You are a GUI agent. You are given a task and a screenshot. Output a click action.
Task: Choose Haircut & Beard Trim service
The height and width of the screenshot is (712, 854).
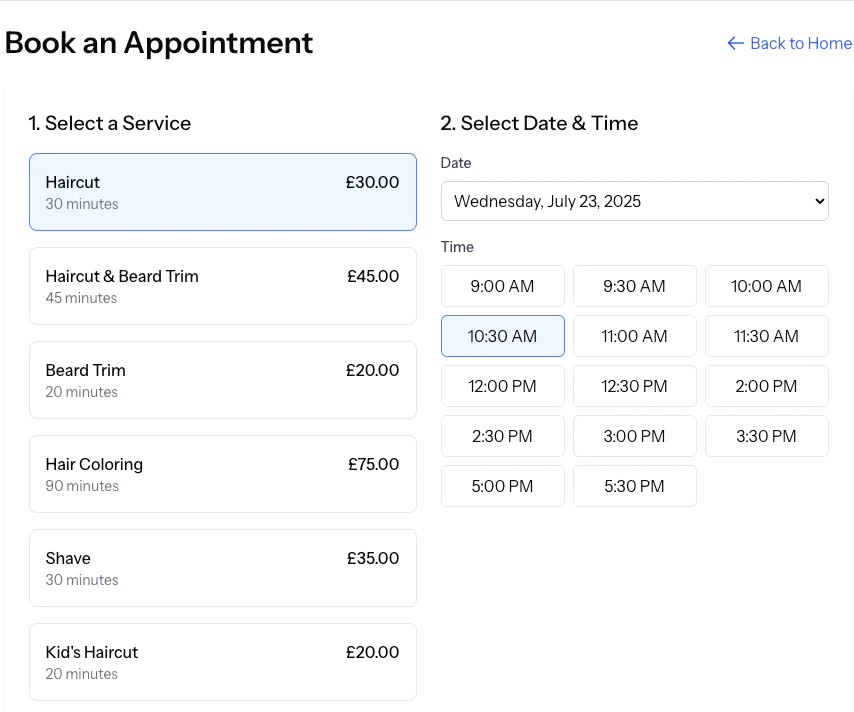(x=222, y=286)
